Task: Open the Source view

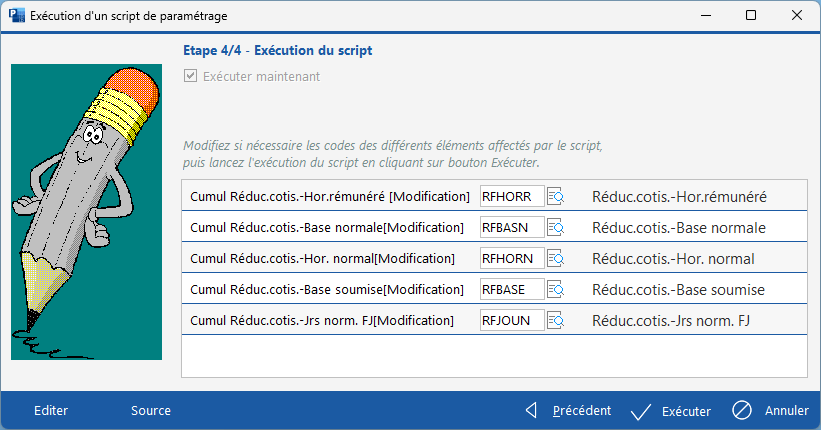Action: [151, 410]
